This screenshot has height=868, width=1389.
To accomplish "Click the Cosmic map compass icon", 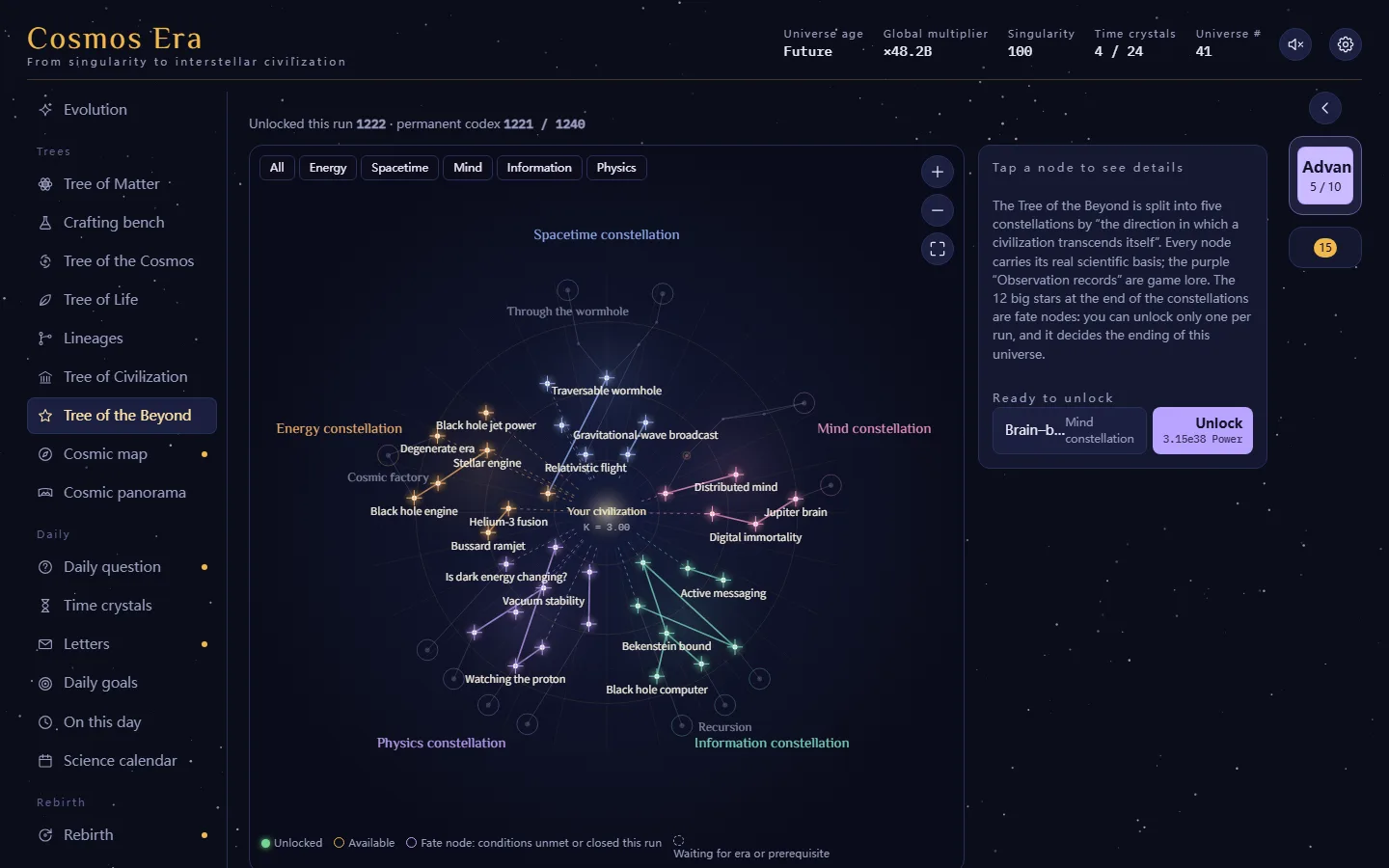I will [x=45, y=454].
